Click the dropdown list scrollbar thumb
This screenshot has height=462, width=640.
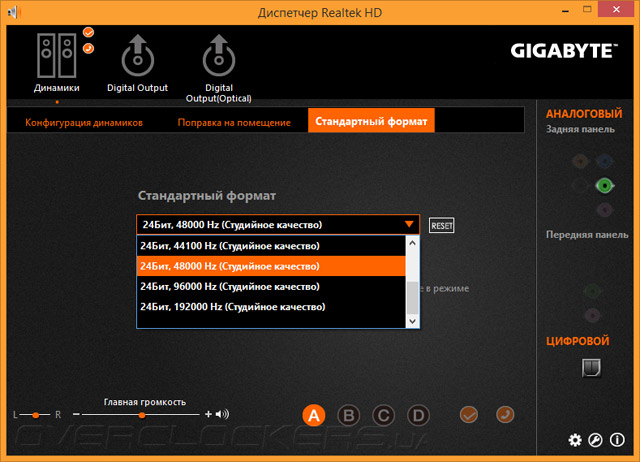(x=413, y=297)
